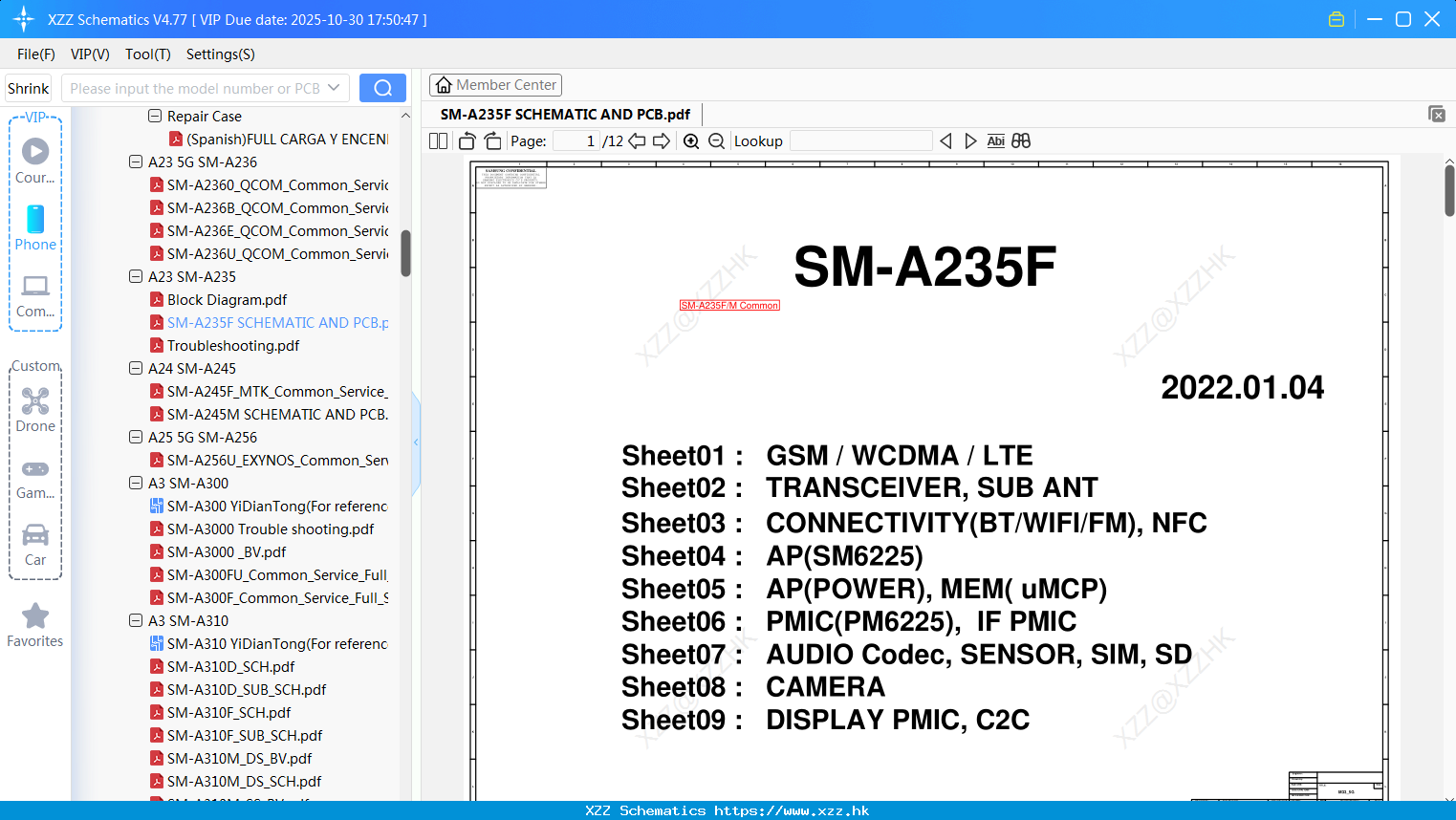Close the document tab panel icon
The image size is (1456, 820).
click(1436, 114)
